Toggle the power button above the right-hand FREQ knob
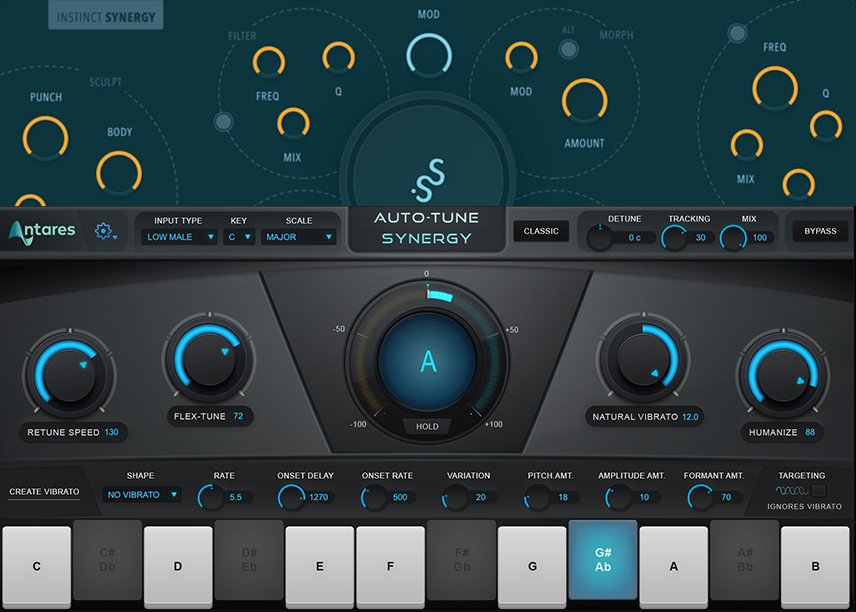 [x=737, y=33]
